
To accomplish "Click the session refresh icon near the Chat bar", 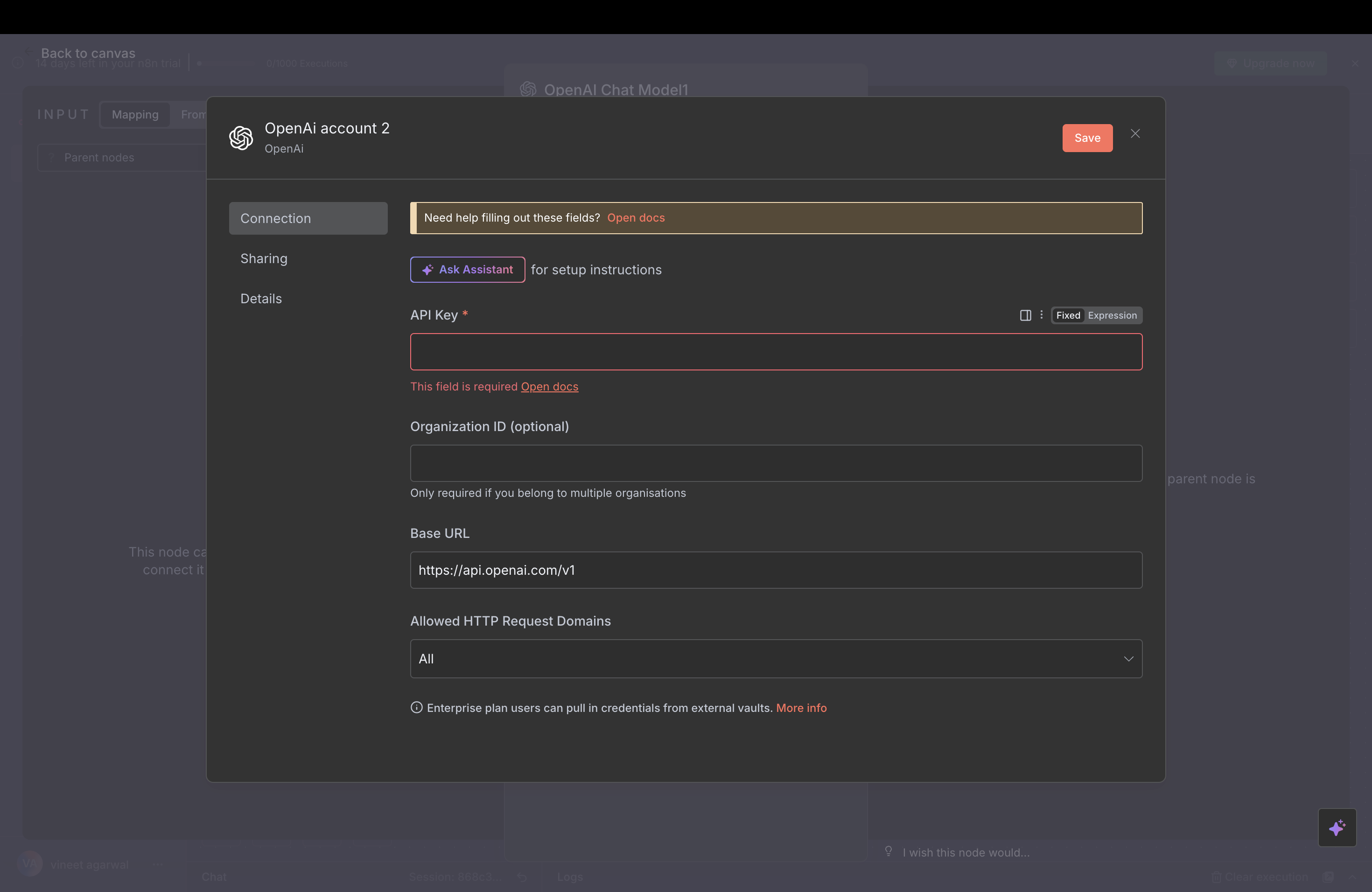I will click(522, 877).
